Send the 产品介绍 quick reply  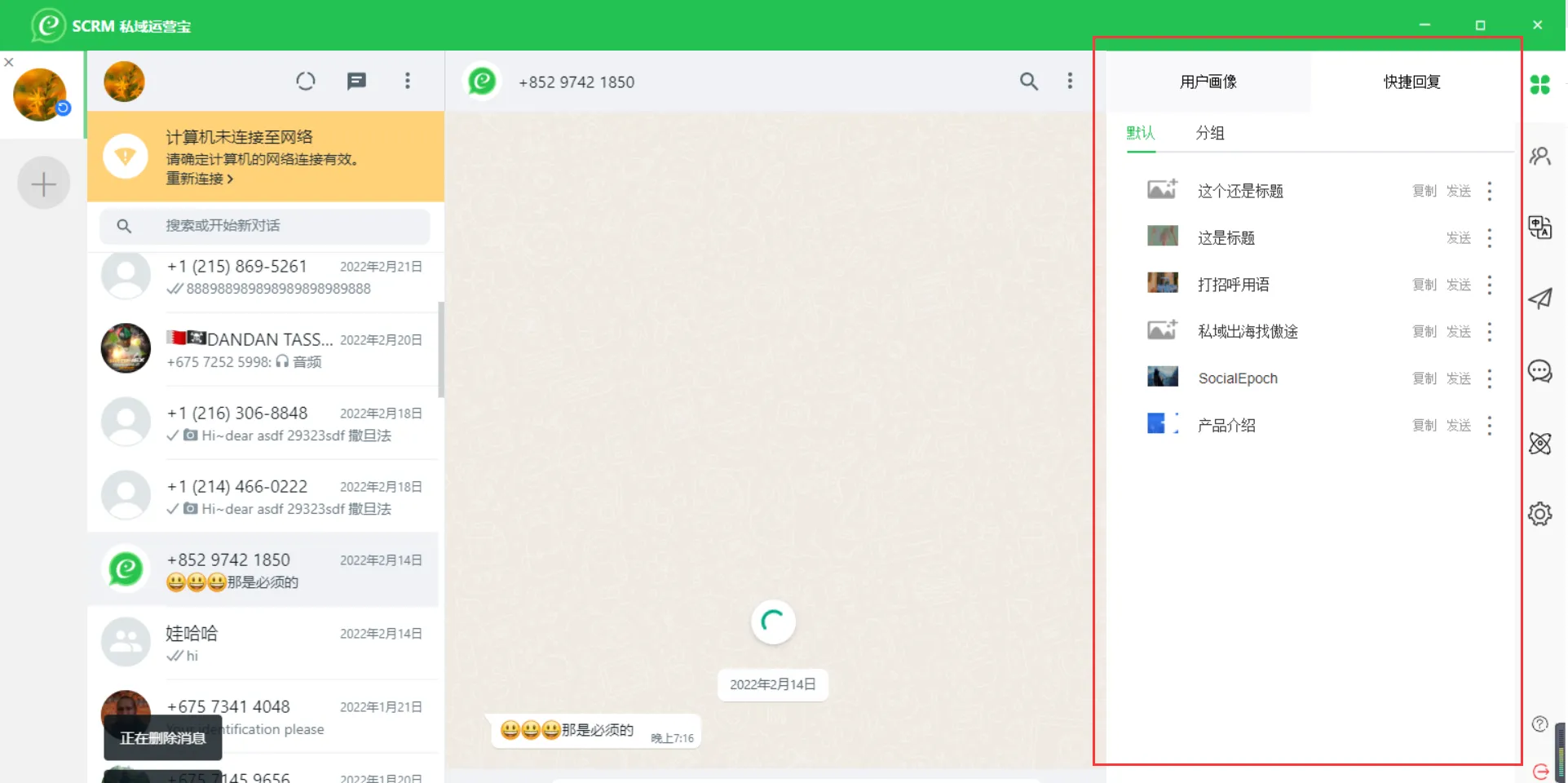point(1459,426)
